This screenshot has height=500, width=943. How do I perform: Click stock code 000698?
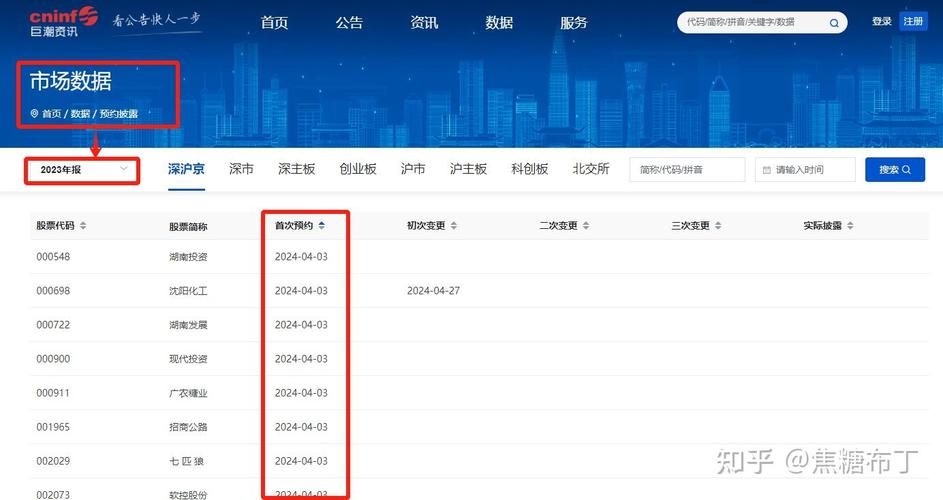coord(53,291)
